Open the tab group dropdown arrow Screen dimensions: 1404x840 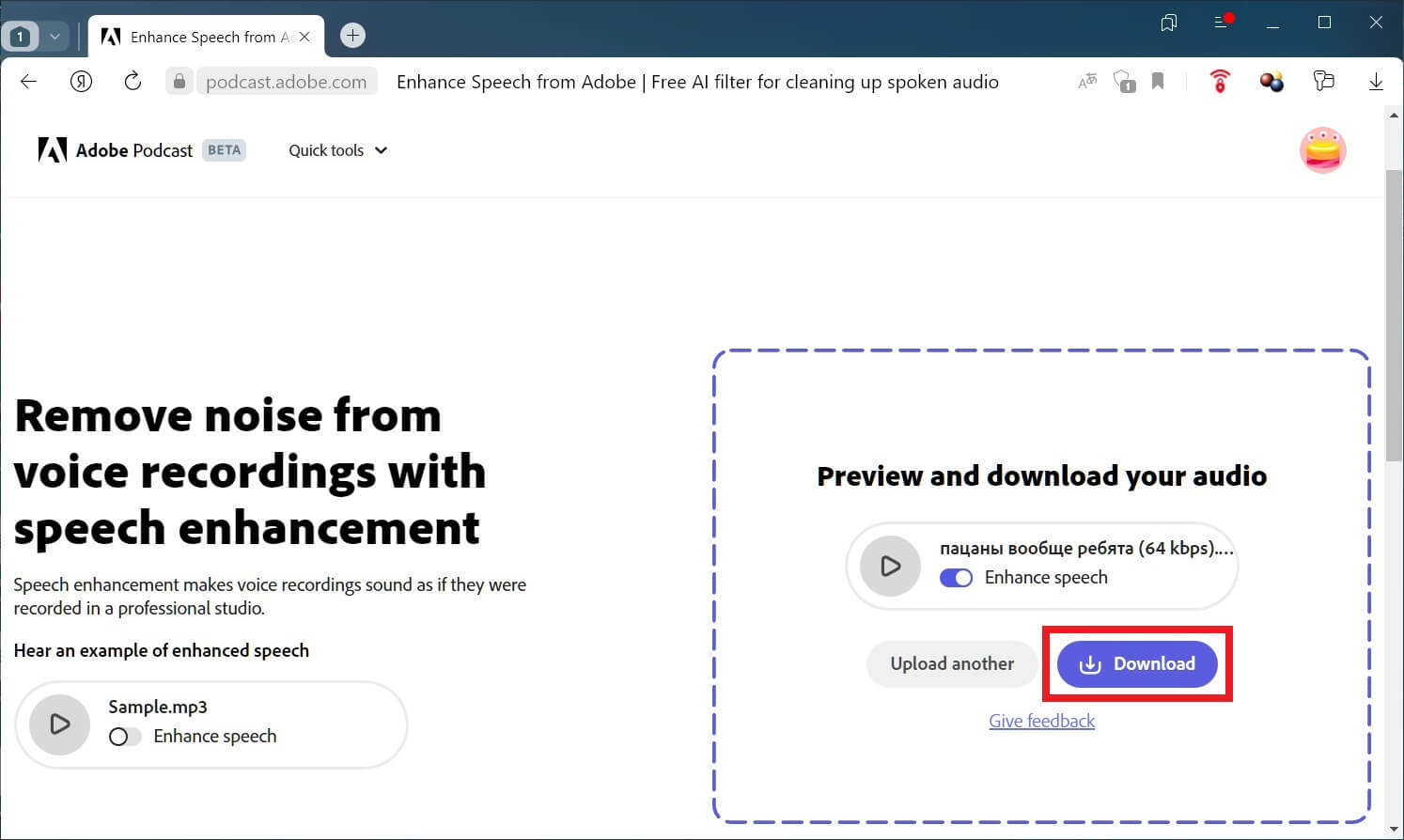coord(55,37)
